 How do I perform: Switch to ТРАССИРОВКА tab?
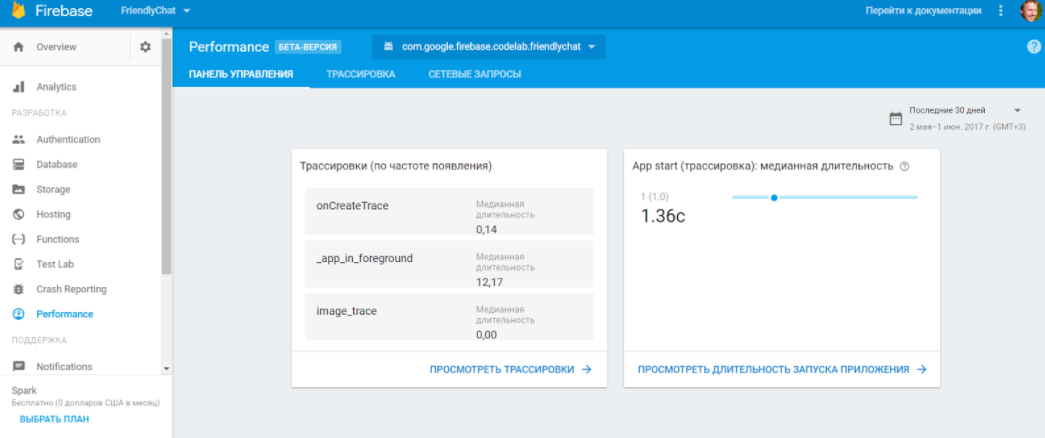[x=361, y=74]
